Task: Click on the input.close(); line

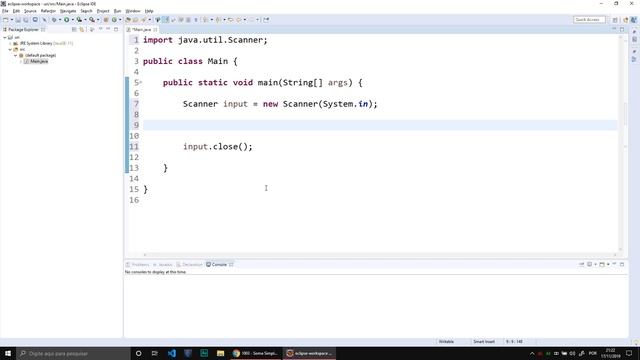Action: 218,147
